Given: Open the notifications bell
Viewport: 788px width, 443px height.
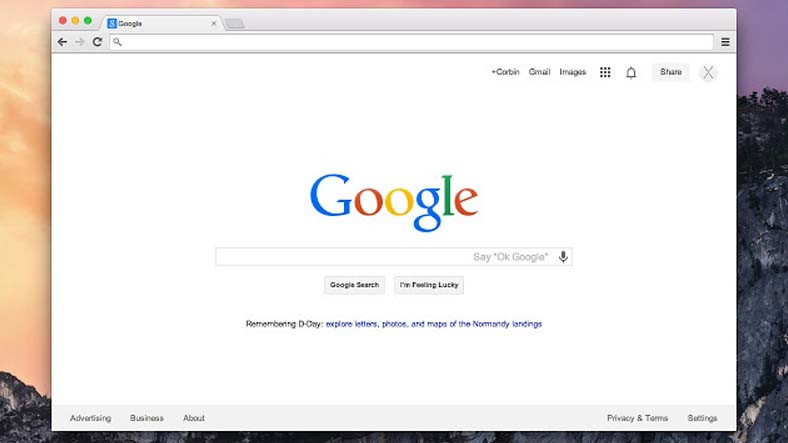Looking at the screenshot, I should tap(631, 73).
